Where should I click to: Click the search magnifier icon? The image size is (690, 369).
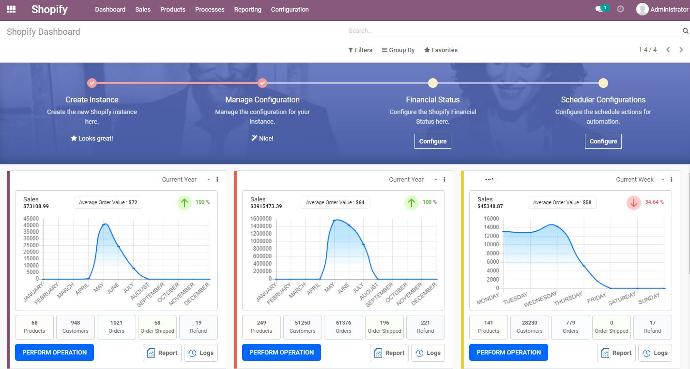pos(685,31)
